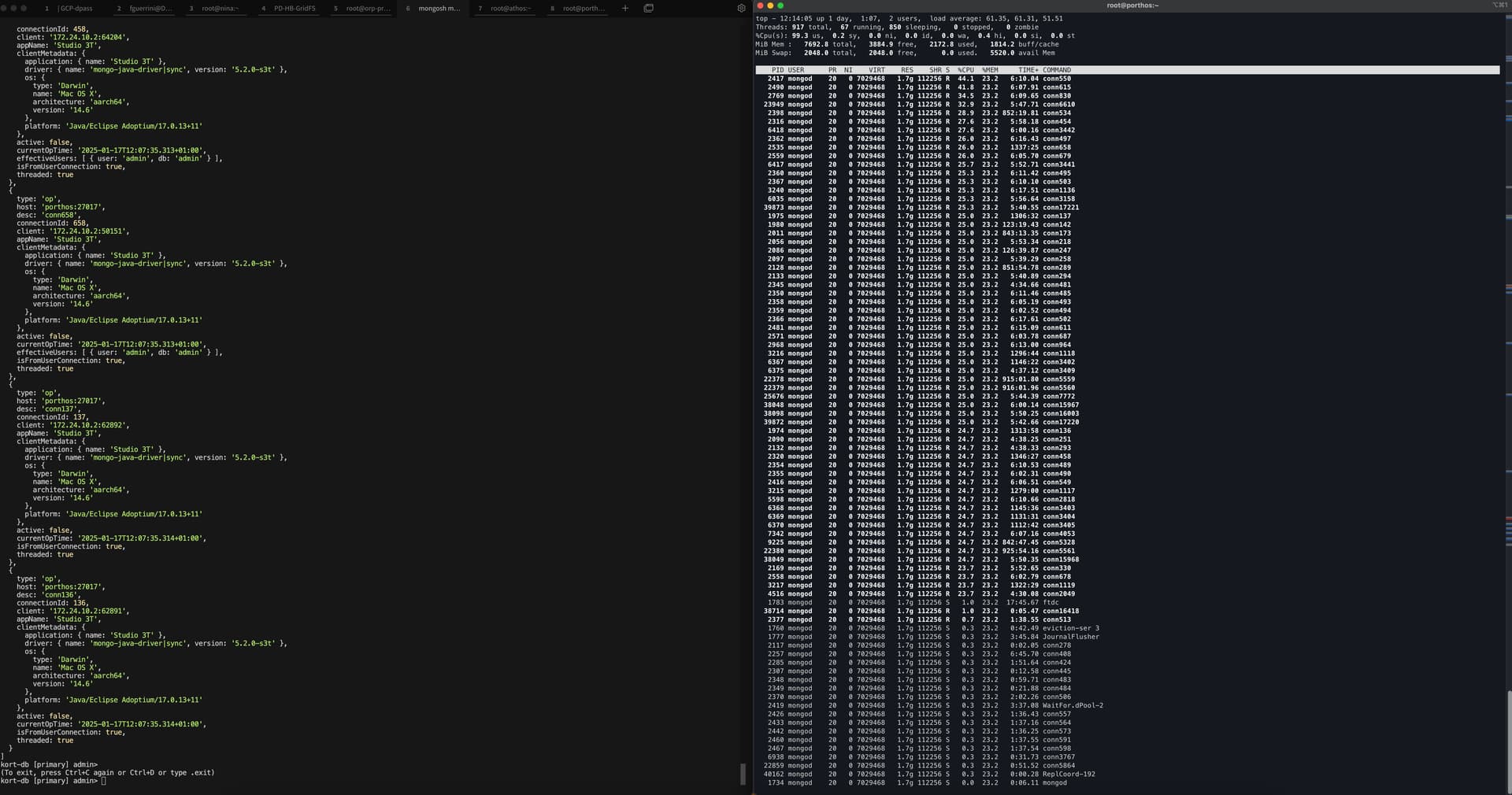The image size is (1512, 795).
Task: Go to the root@orp-pr tab
Action: (x=365, y=8)
